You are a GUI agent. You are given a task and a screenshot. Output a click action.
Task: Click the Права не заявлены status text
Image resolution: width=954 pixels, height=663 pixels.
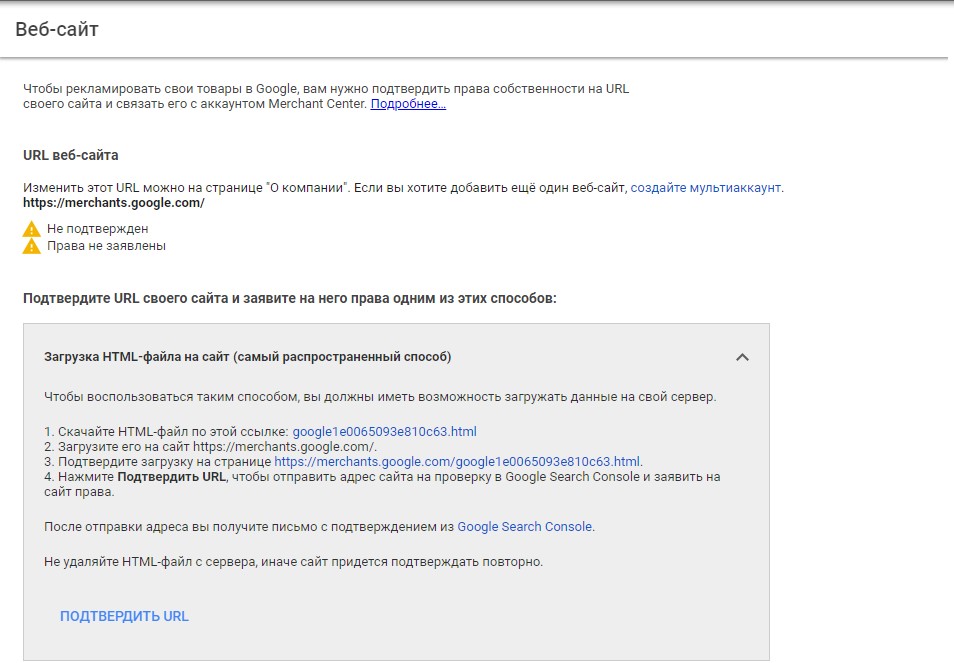point(106,246)
